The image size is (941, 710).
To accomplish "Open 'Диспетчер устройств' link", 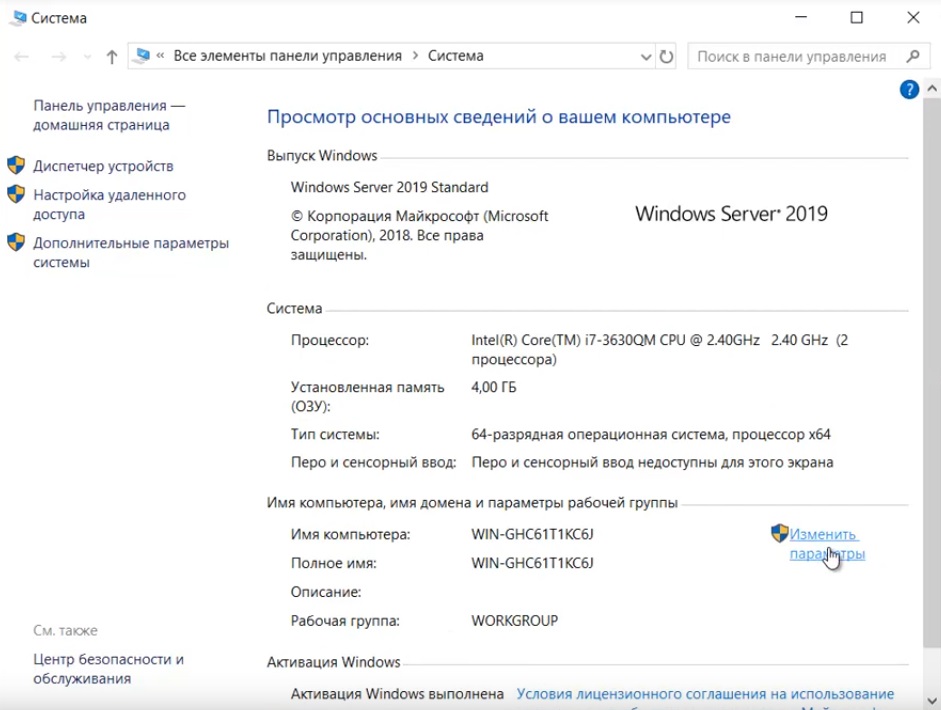I will pos(103,166).
